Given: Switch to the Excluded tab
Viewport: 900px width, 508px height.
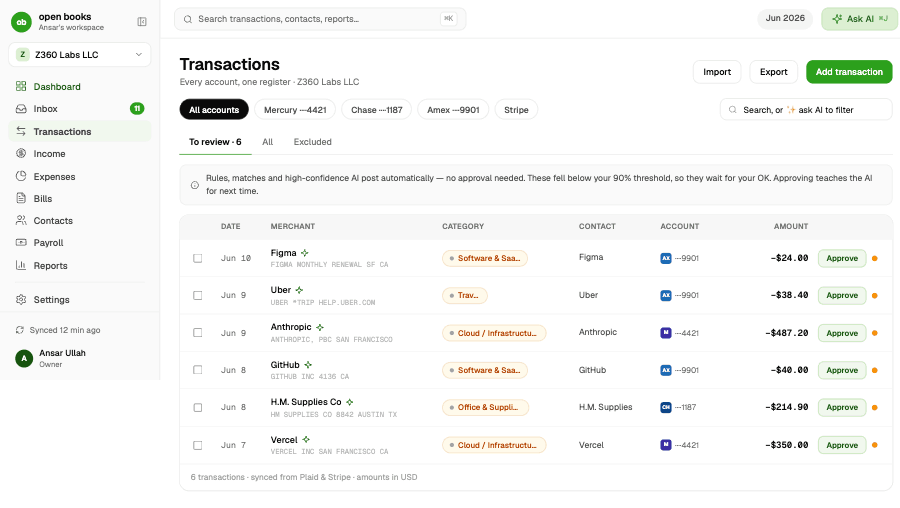Looking at the screenshot, I should [x=312, y=142].
